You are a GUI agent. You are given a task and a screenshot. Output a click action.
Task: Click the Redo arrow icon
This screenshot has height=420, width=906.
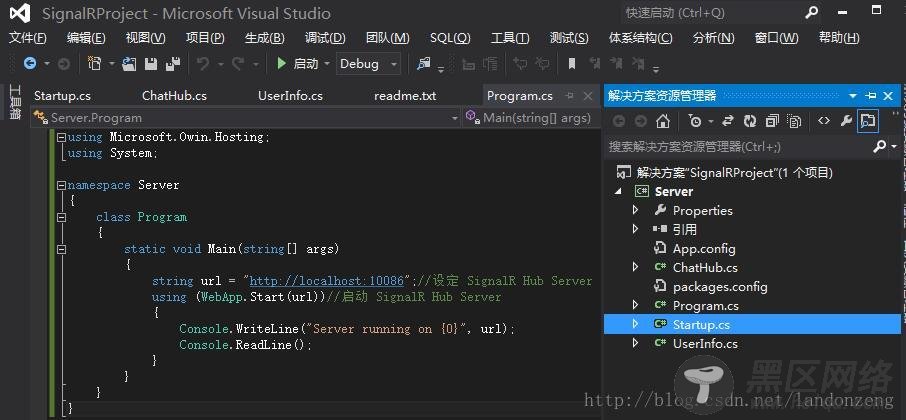coord(237,64)
